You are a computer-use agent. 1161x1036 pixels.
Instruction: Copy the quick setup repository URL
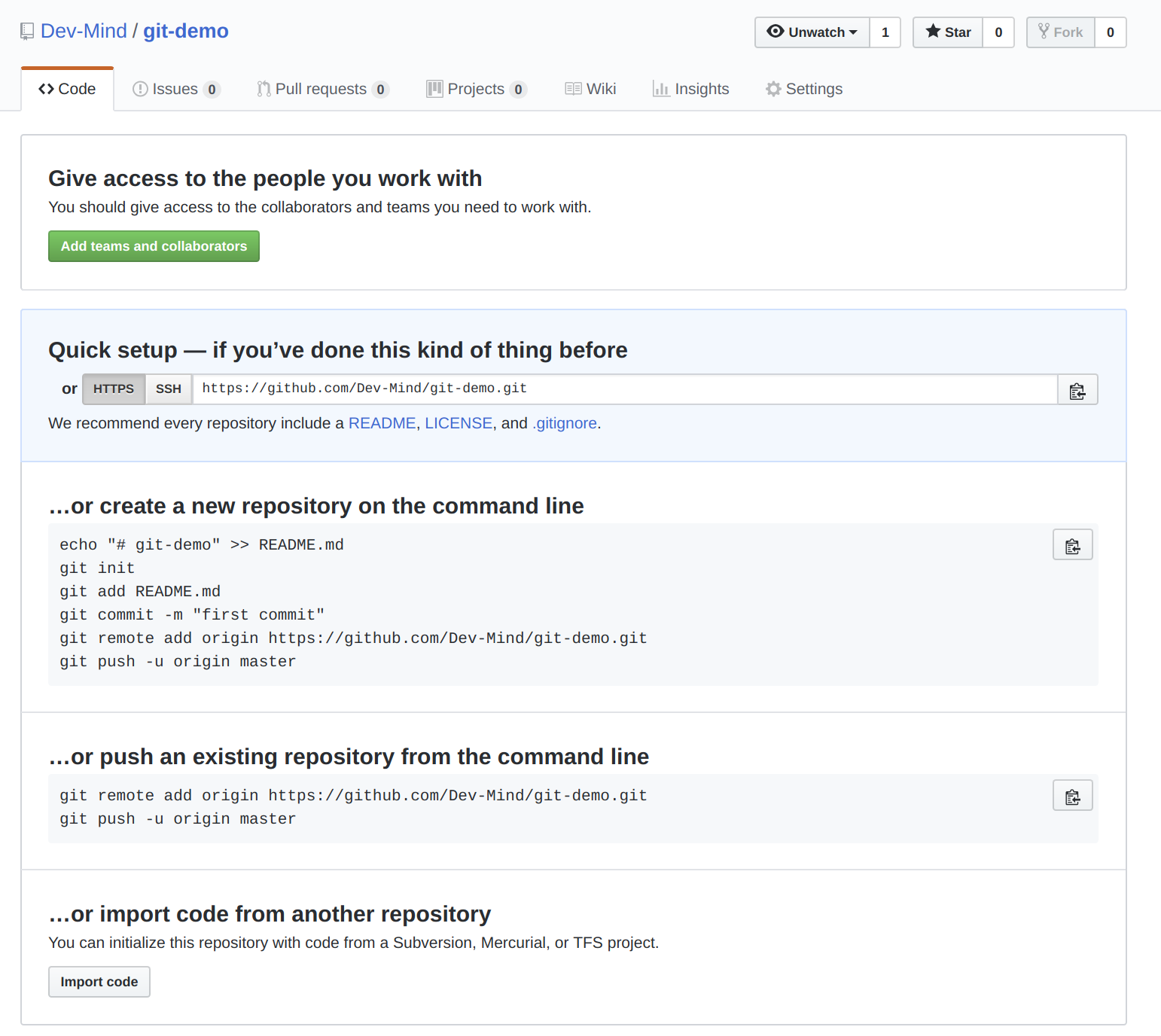[1077, 390]
